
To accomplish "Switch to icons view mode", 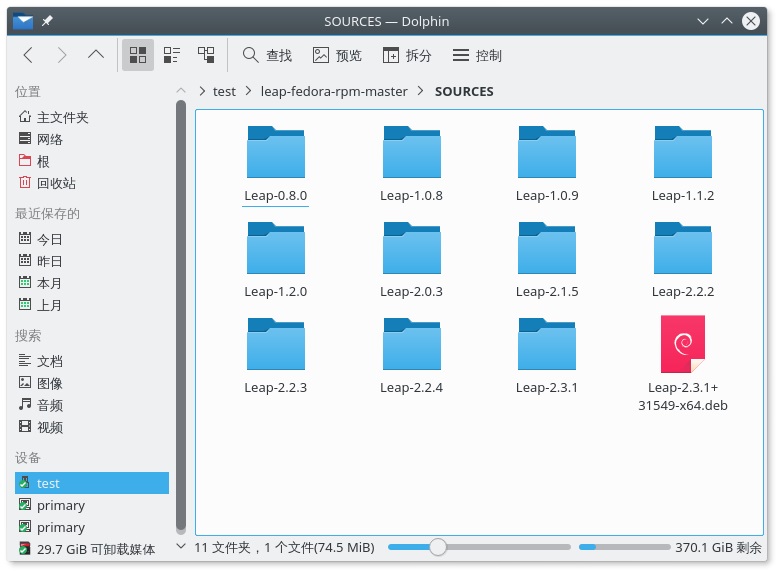I will 138,55.
